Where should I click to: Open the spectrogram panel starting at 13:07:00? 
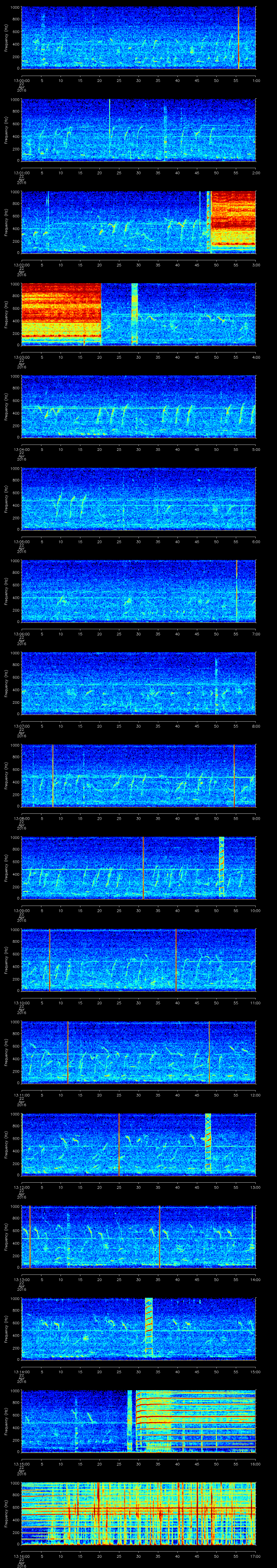139,683
